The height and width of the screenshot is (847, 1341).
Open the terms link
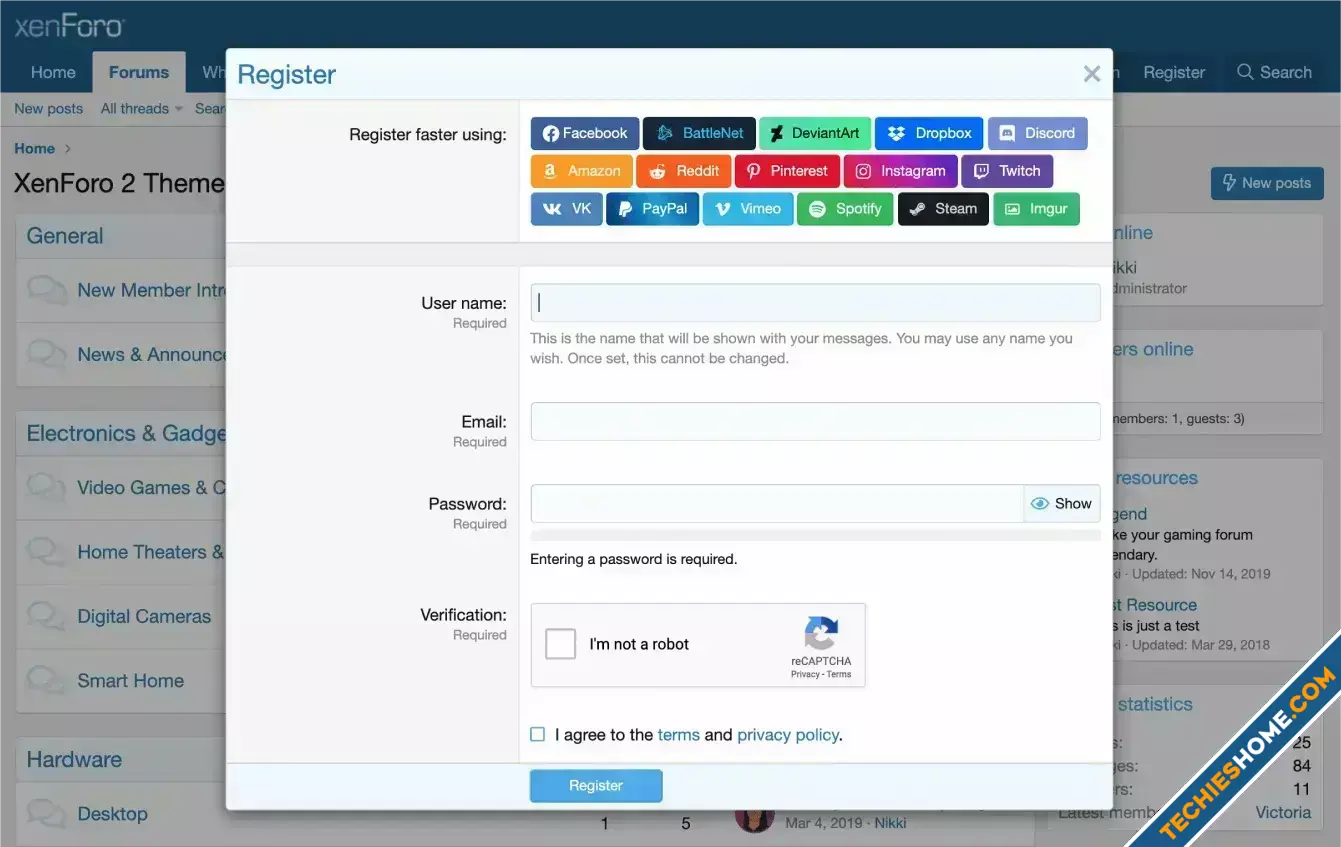pyautogui.click(x=679, y=735)
